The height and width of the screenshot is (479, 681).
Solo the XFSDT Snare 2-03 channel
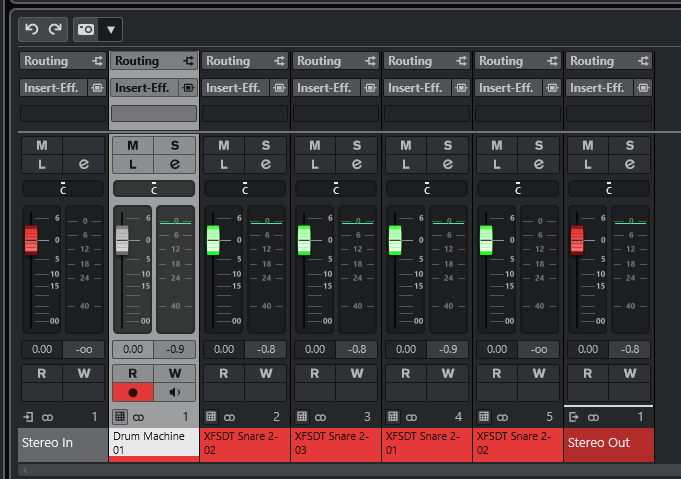click(x=357, y=145)
